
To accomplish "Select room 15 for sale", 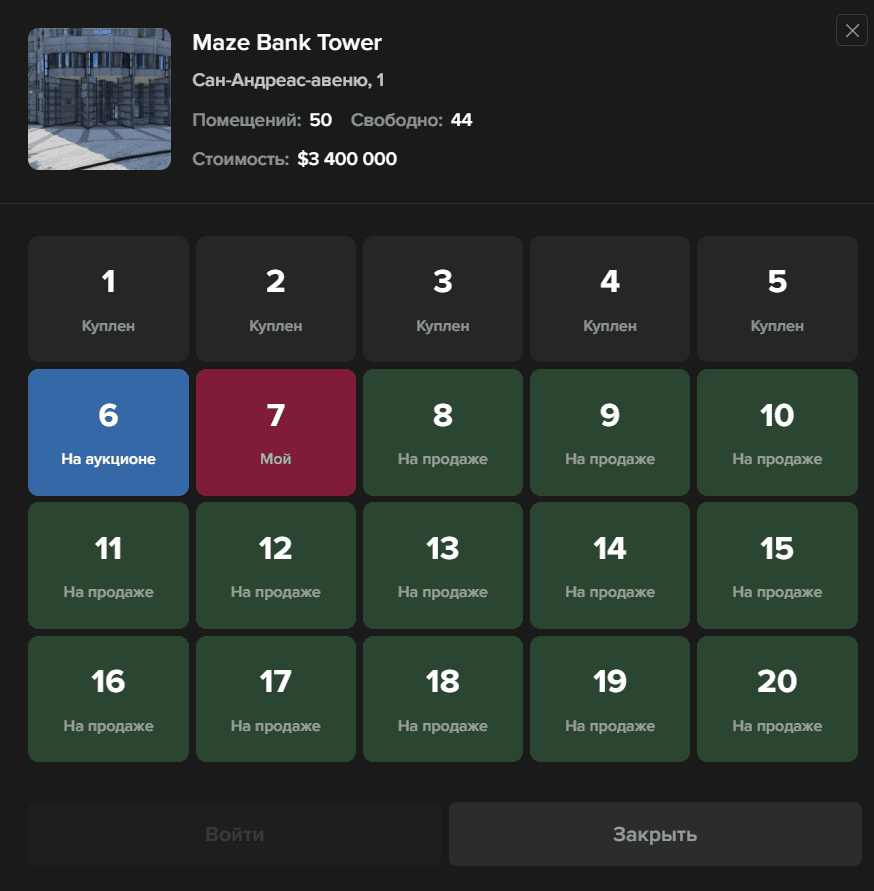I will pos(777,565).
